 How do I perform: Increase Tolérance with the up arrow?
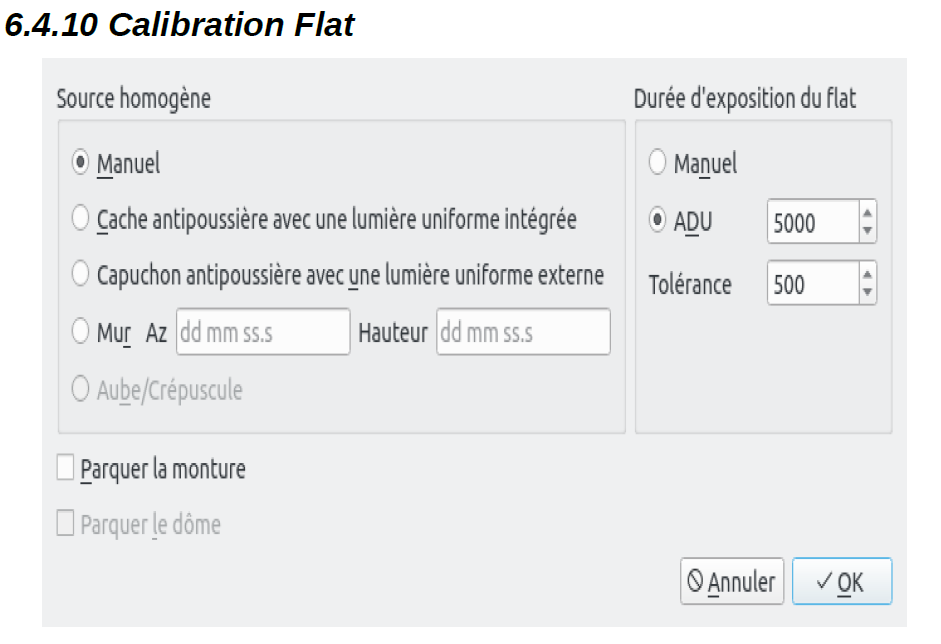click(x=867, y=274)
